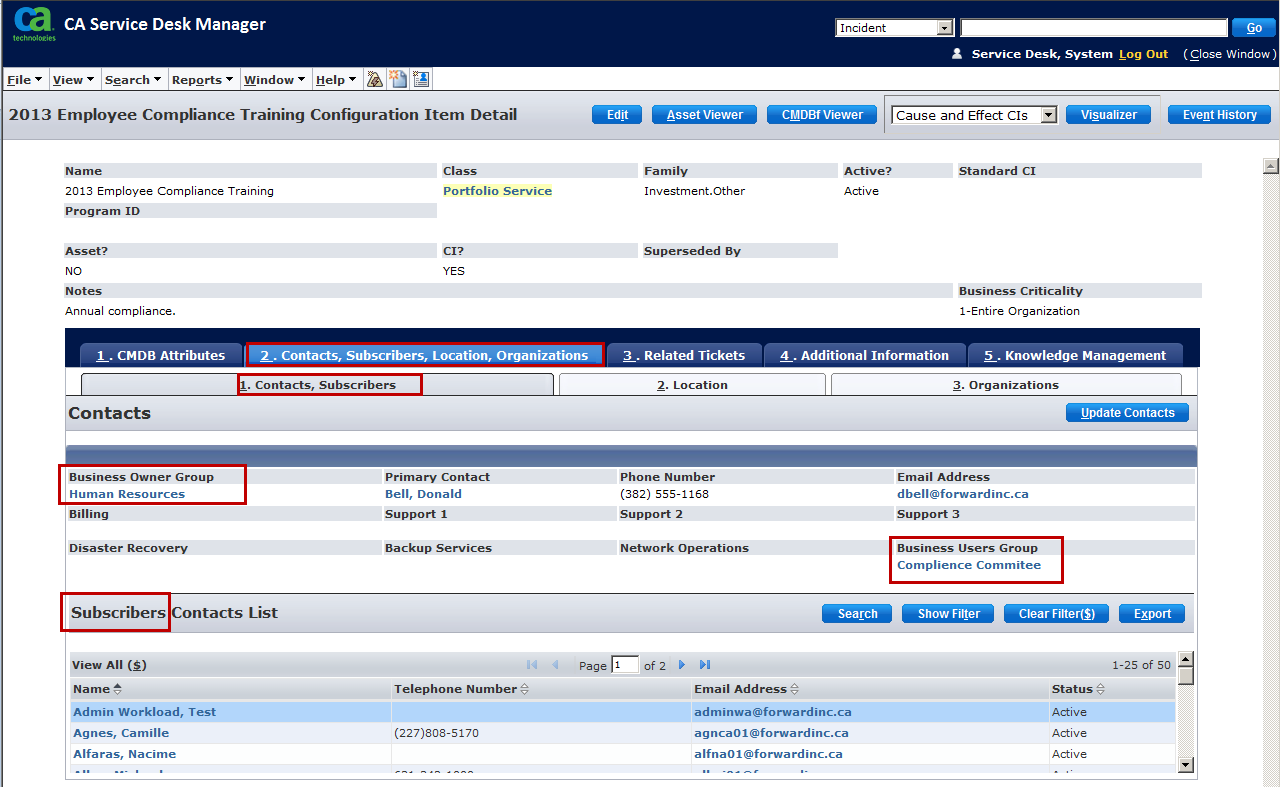Click the Edit button
The image size is (1281, 787).
point(617,115)
